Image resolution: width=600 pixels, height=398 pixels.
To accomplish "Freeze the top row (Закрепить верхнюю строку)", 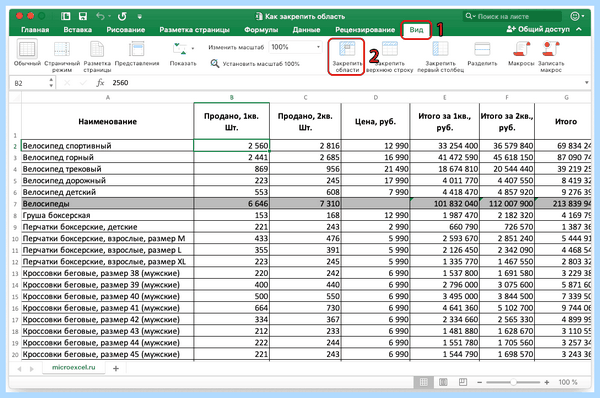I will point(390,49).
